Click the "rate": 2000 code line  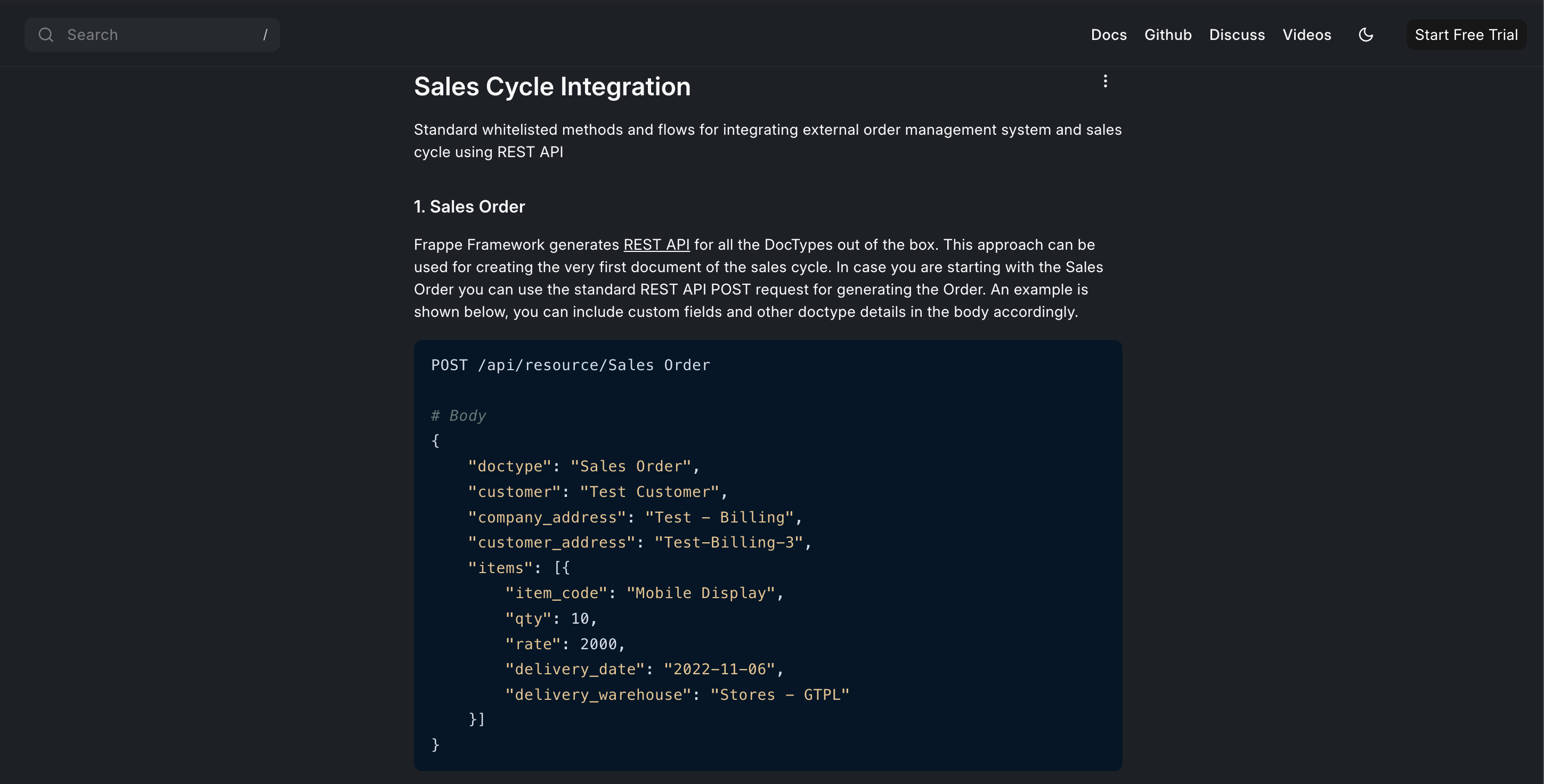coord(565,644)
